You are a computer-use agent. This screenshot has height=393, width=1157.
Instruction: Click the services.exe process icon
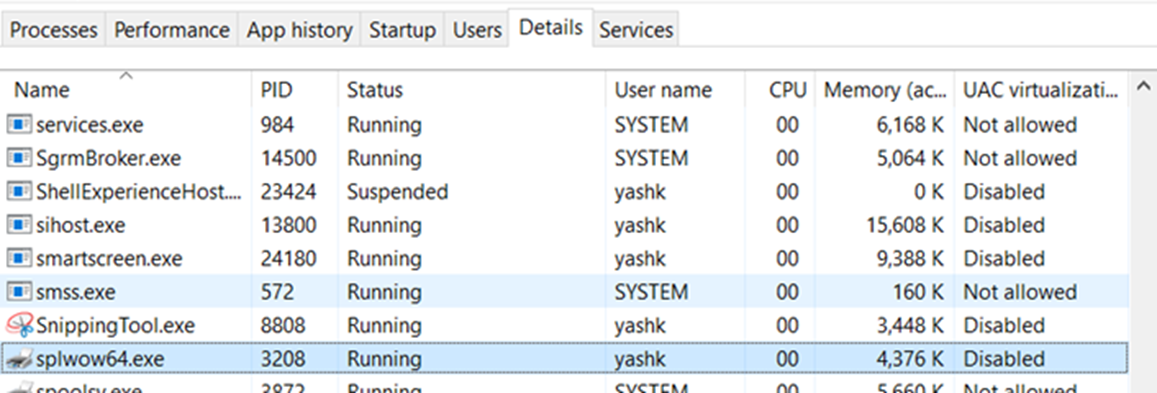point(19,125)
